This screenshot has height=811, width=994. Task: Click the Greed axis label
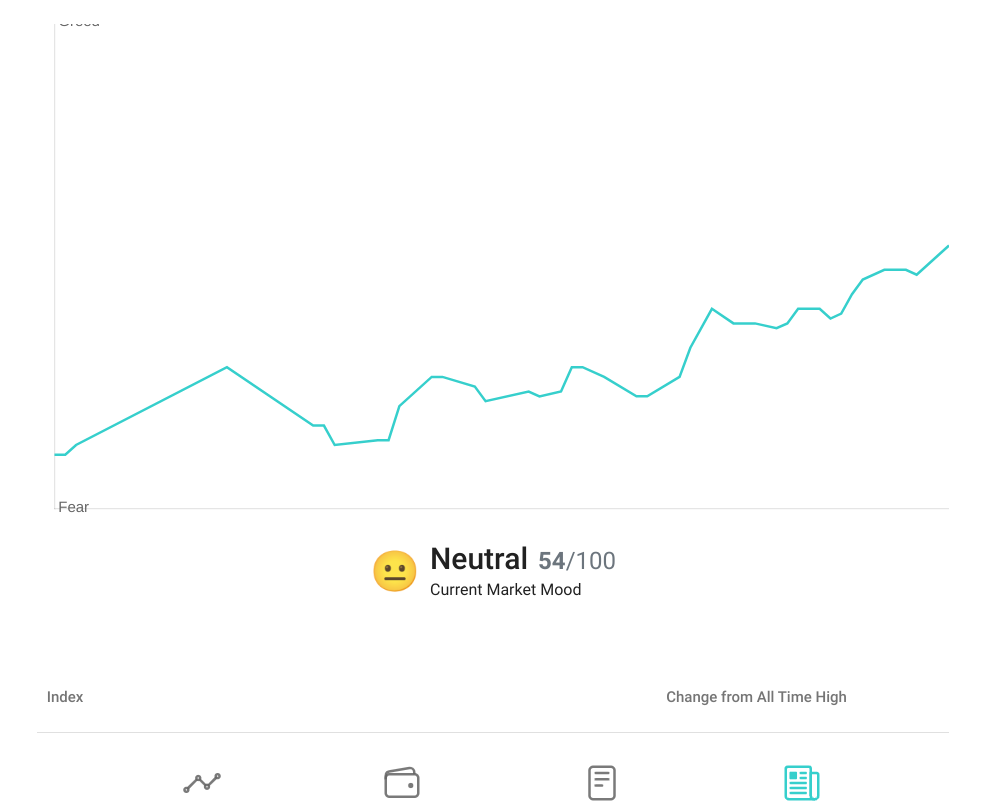(78, 21)
